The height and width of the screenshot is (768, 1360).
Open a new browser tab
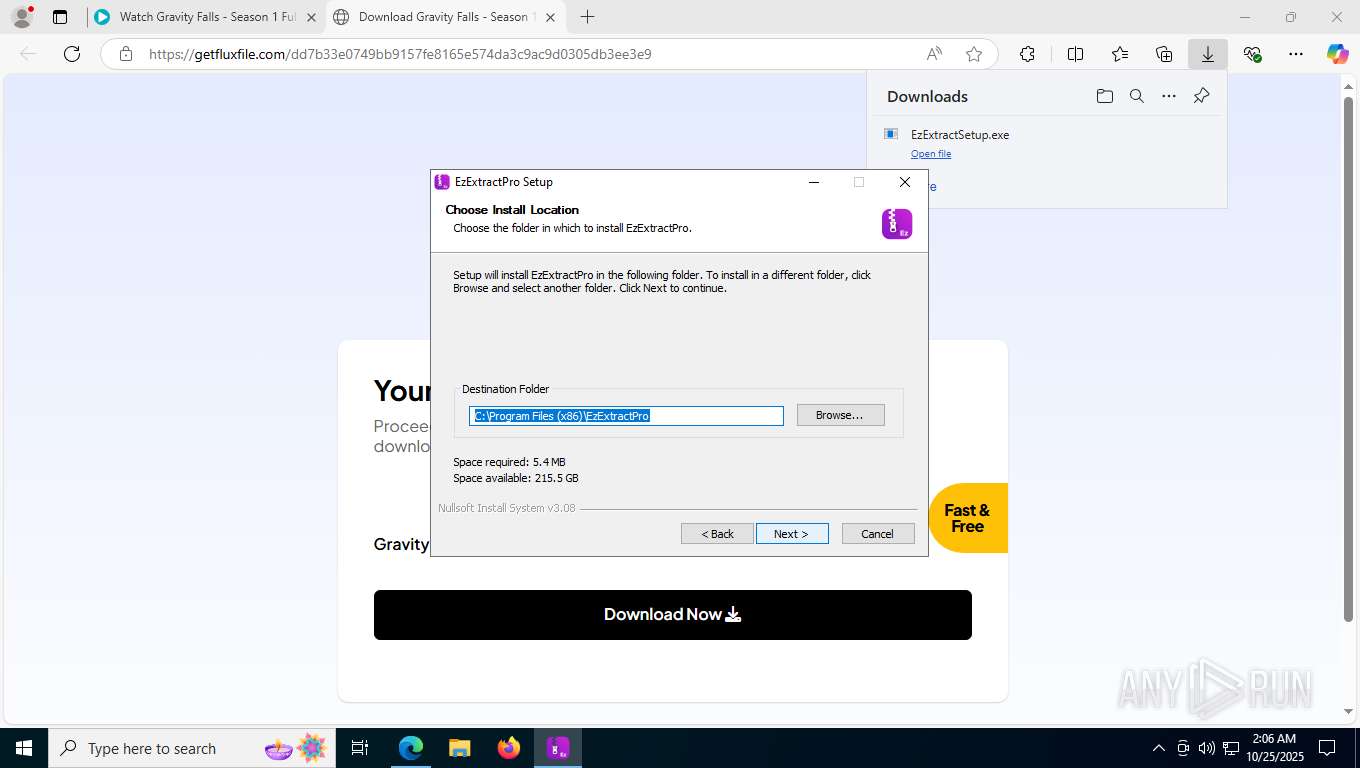[x=588, y=17]
